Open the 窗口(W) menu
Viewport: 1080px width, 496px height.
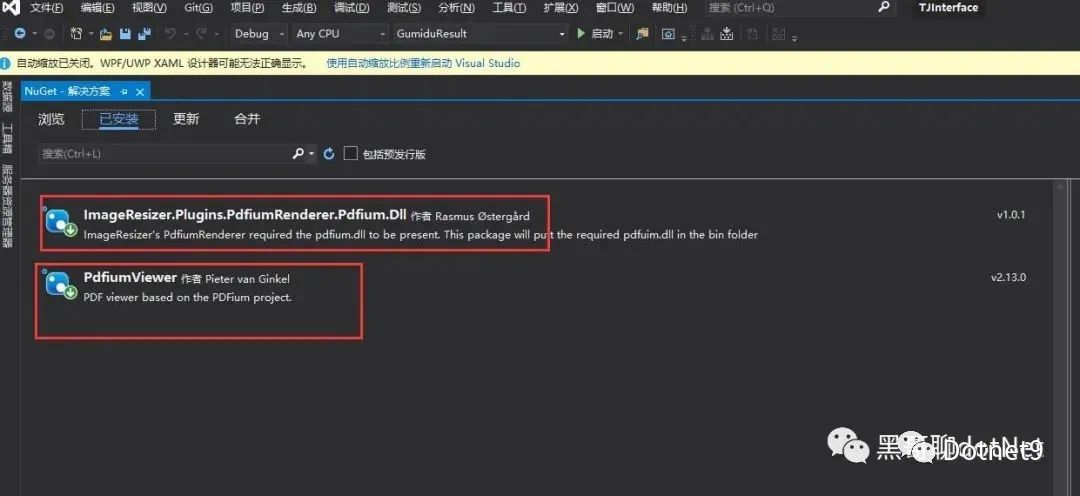pos(614,8)
